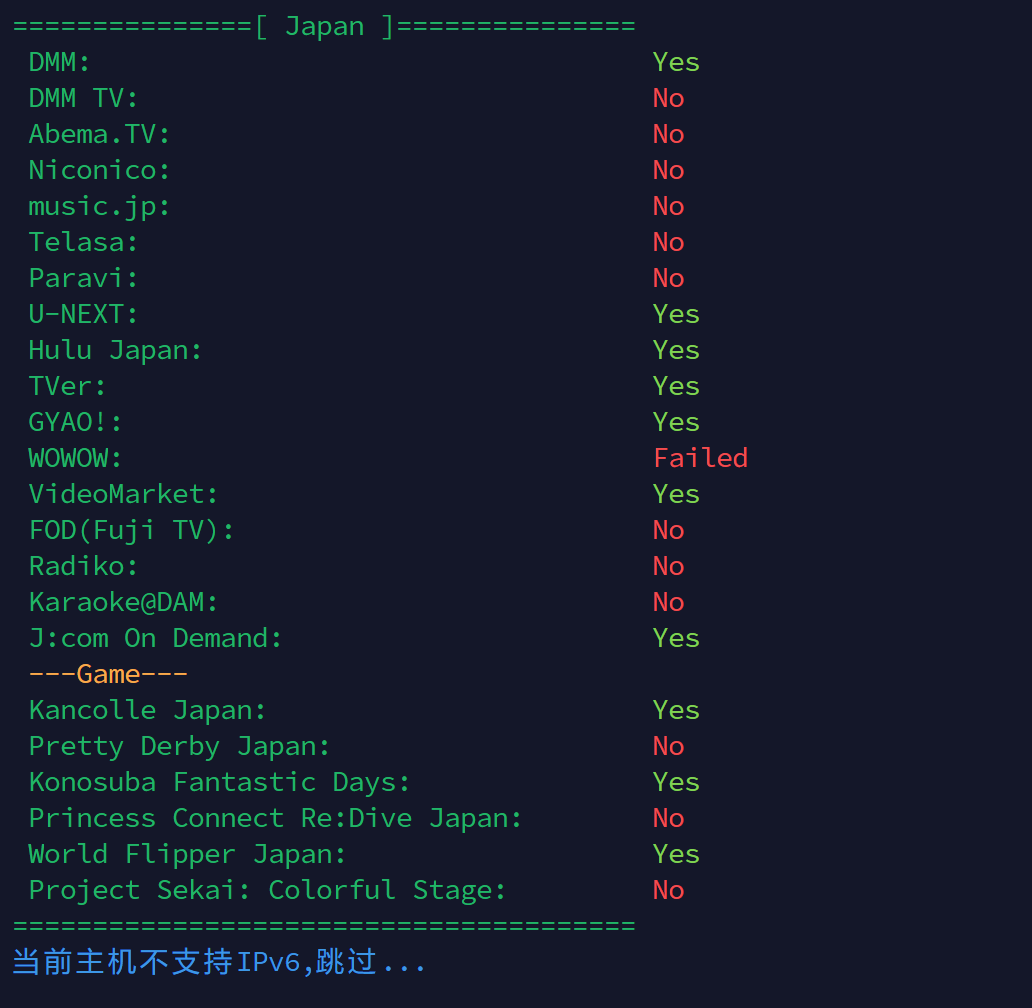Click the Abema.TV entry
1032x1008 pixels.
(99, 135)
